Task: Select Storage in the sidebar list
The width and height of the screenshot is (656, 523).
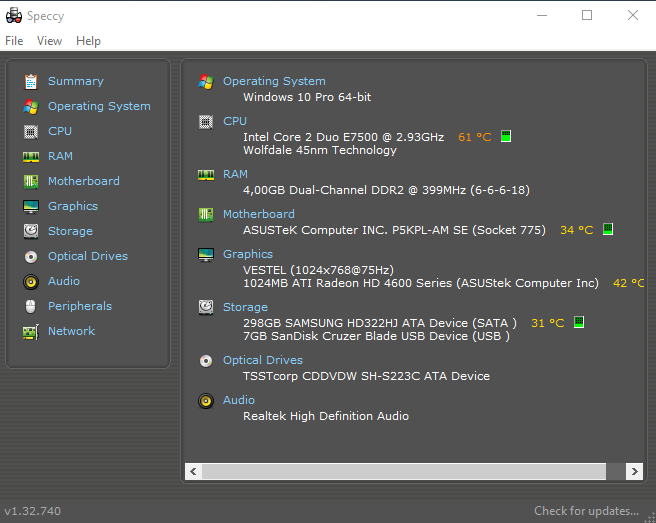Action: (70, 231)
